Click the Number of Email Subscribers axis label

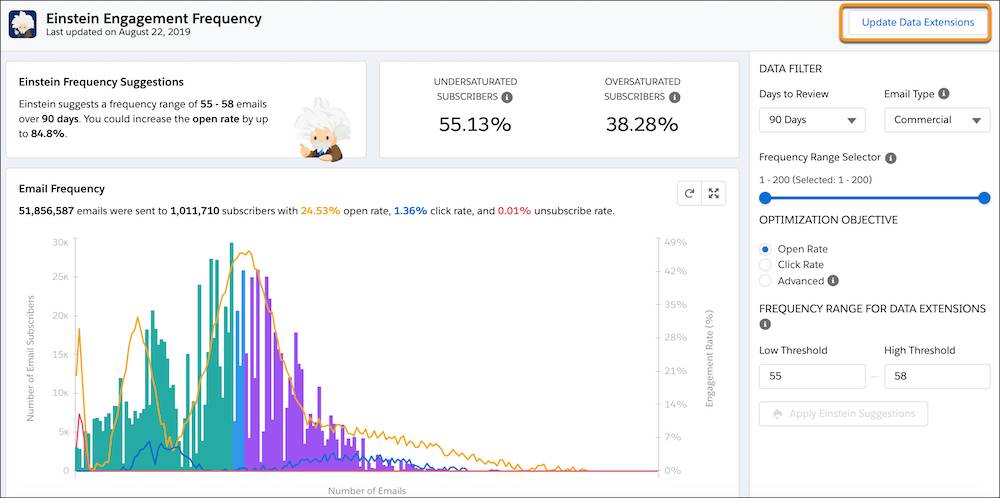30,358
